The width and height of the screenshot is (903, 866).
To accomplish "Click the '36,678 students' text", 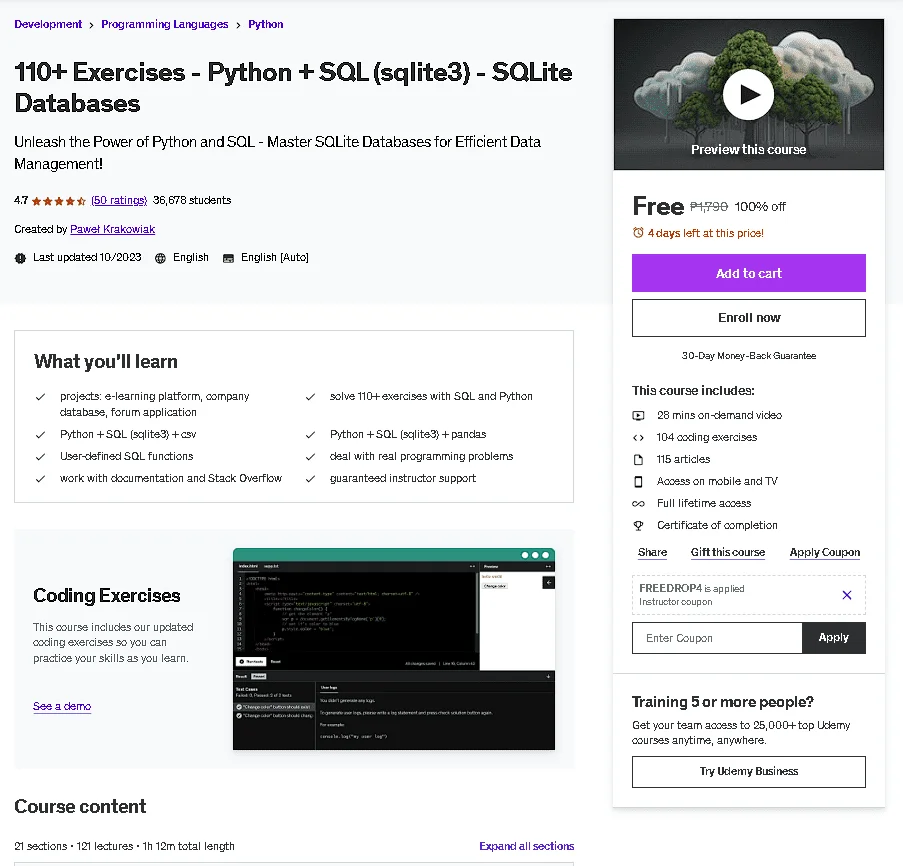I will [192, 200].
